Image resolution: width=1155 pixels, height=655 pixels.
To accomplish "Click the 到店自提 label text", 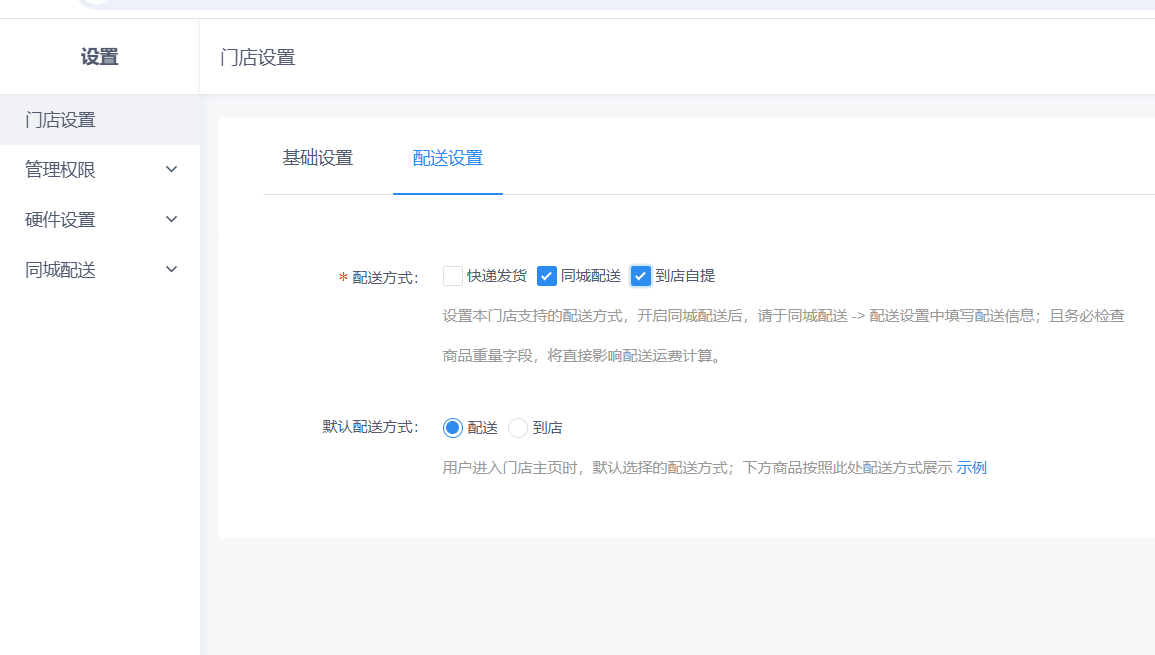I will pos(685,276).
